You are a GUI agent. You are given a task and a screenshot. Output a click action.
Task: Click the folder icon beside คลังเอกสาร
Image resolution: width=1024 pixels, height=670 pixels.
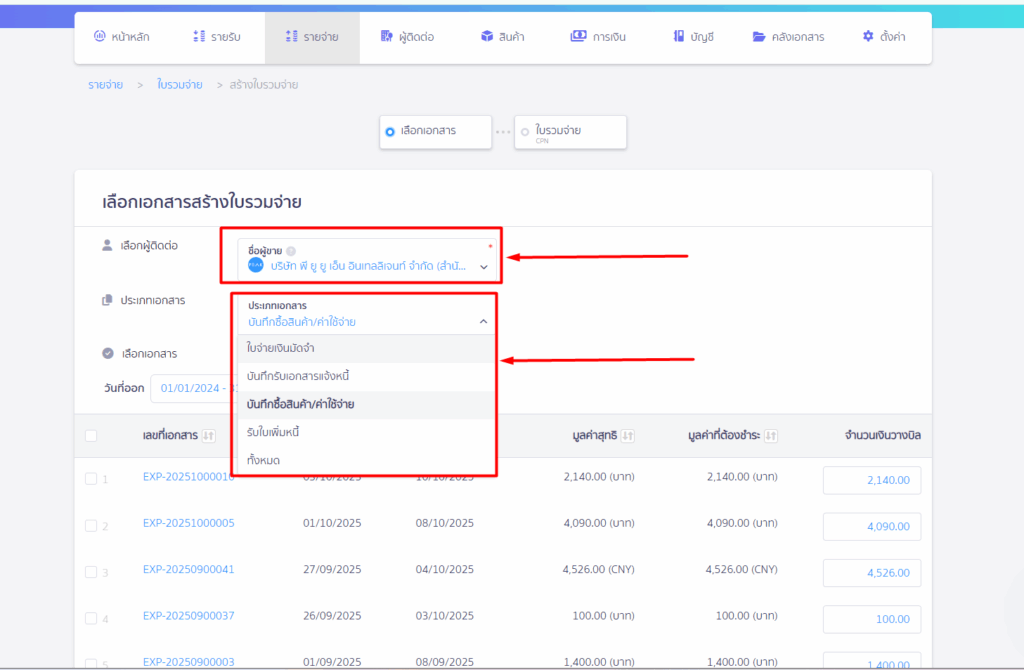pos(759,37)
